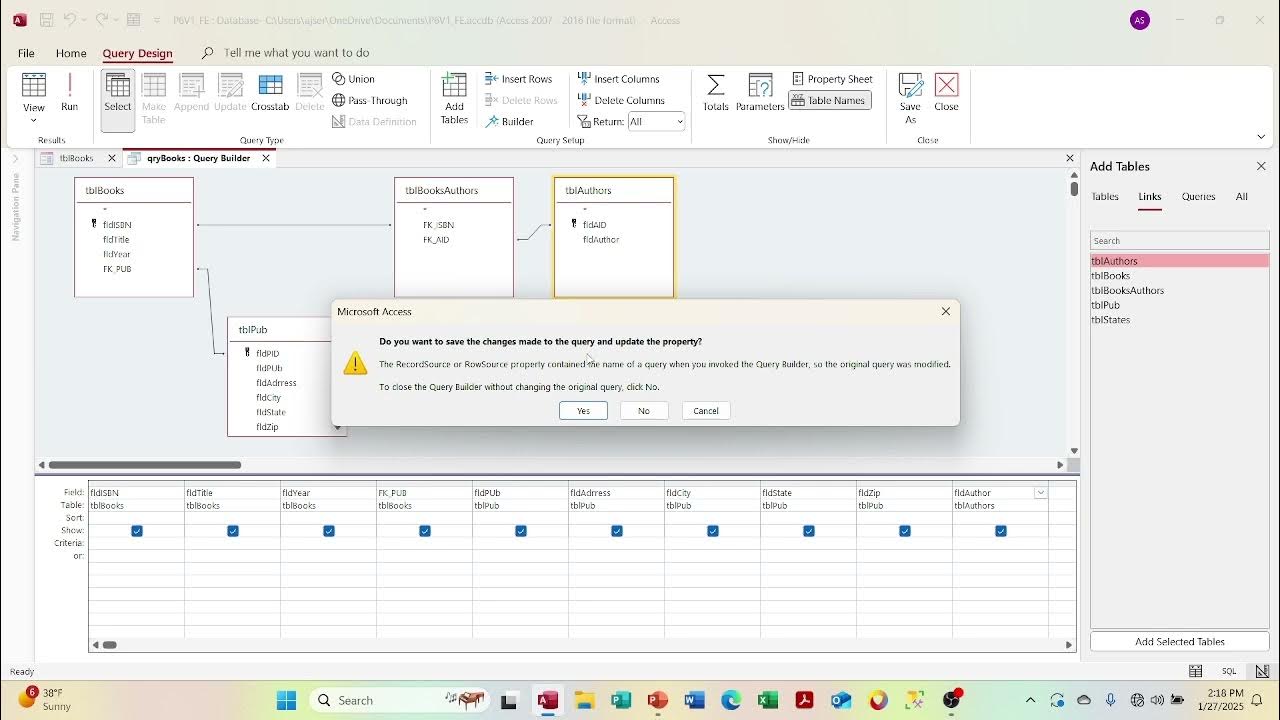This screenshot has width=1280, height=720.
Task: Switch to the Home ribbon tab
Action: [x=71, y=53]
